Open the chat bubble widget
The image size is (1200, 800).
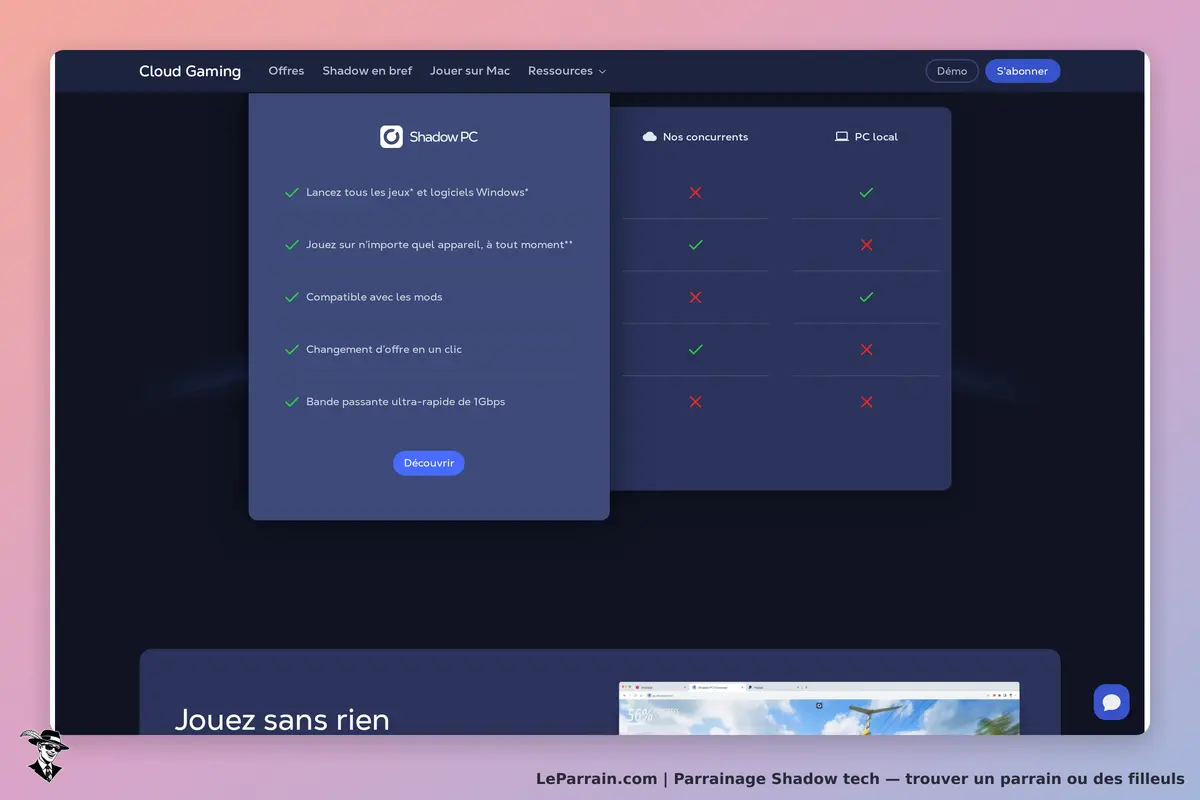[1112, 702]
